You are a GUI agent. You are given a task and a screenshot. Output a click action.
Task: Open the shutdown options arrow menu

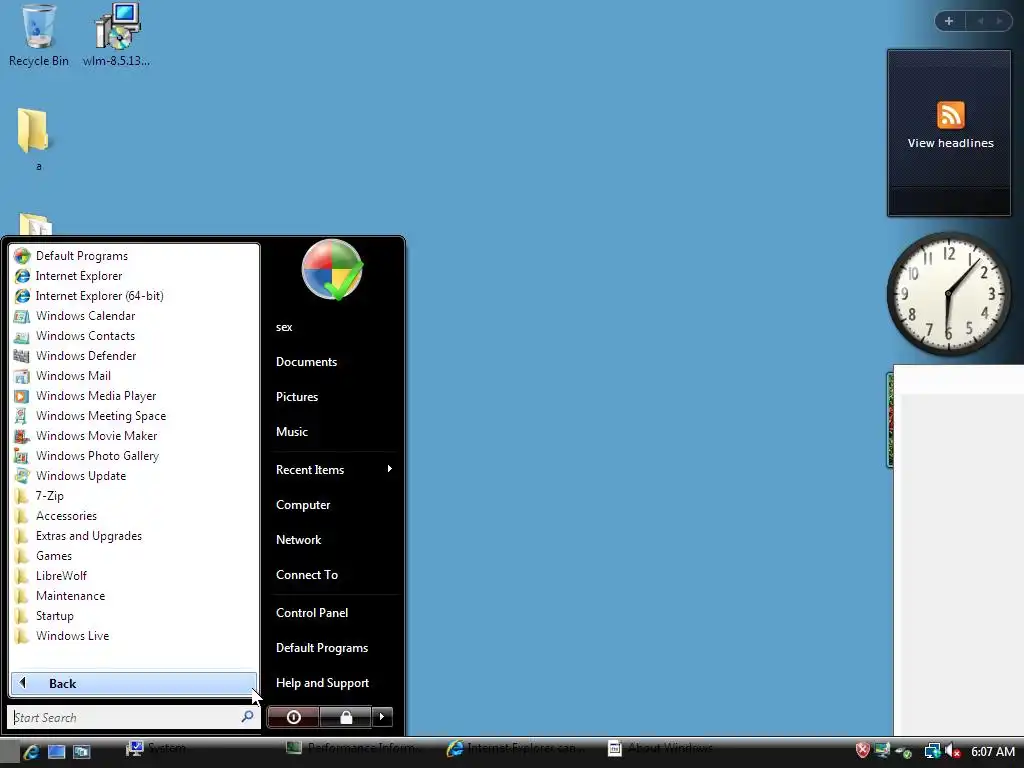(x=382, y=717)
